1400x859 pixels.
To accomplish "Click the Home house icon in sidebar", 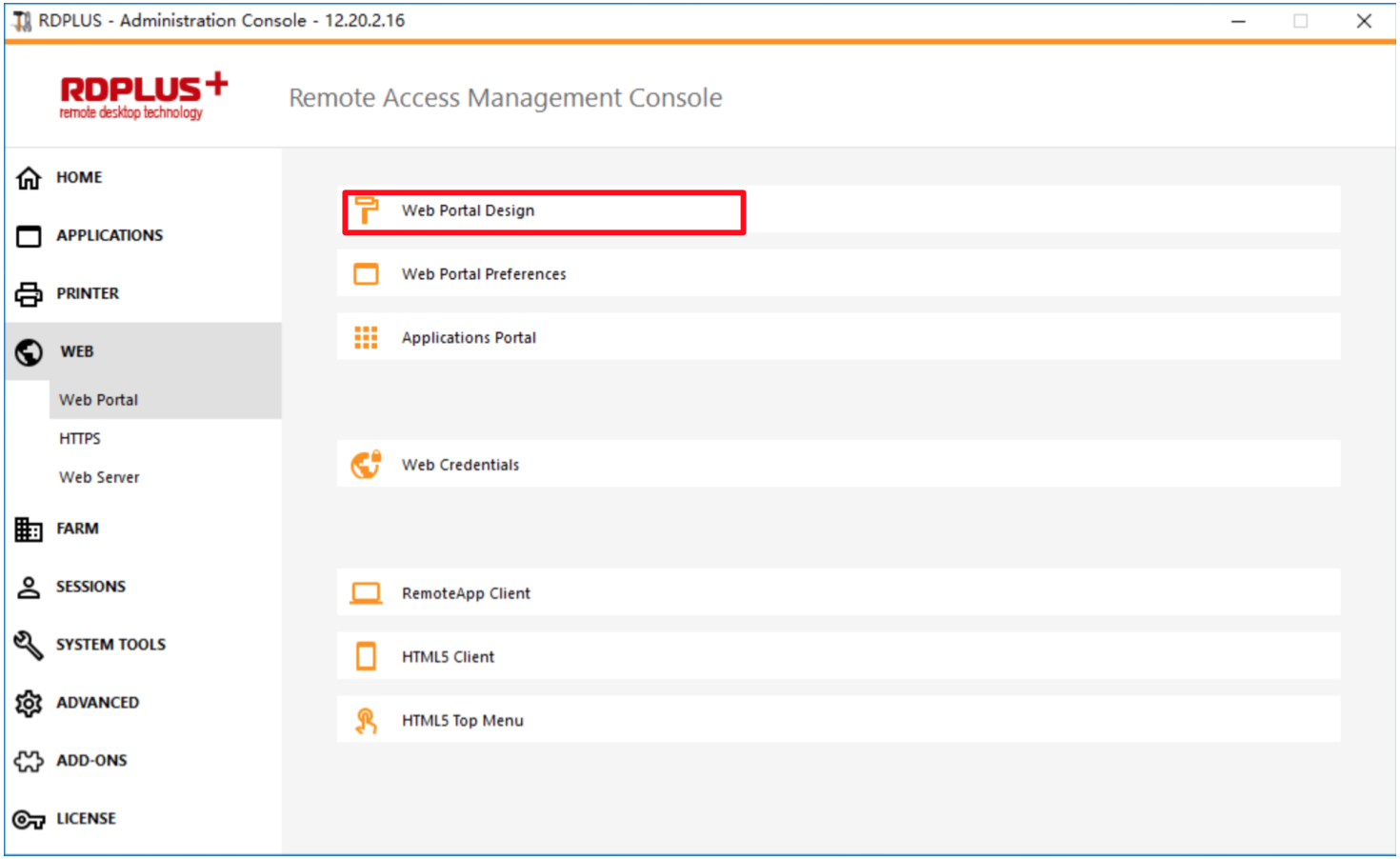I will tap(29, 178).
